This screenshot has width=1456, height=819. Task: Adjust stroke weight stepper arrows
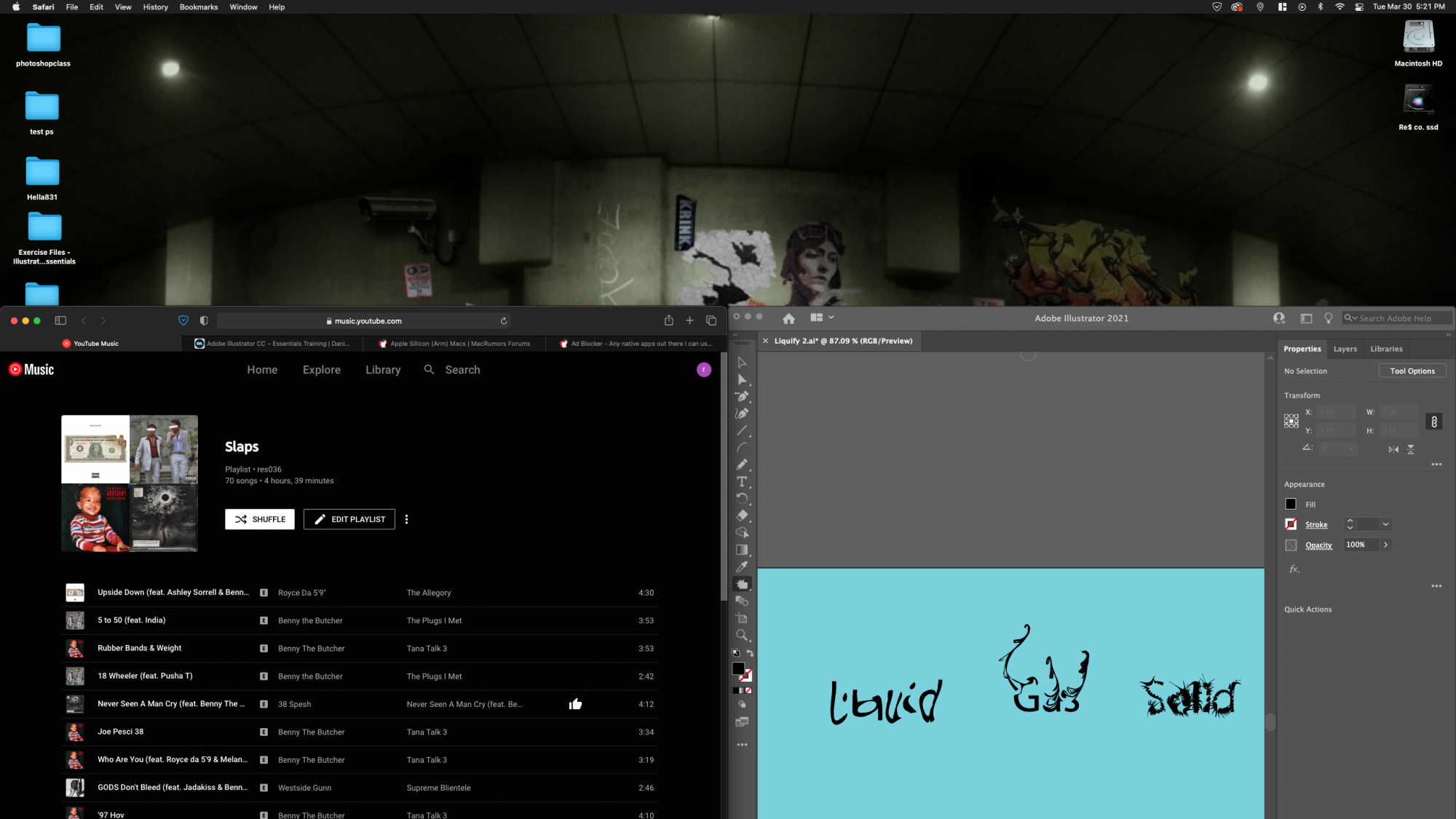[1350, 524]
